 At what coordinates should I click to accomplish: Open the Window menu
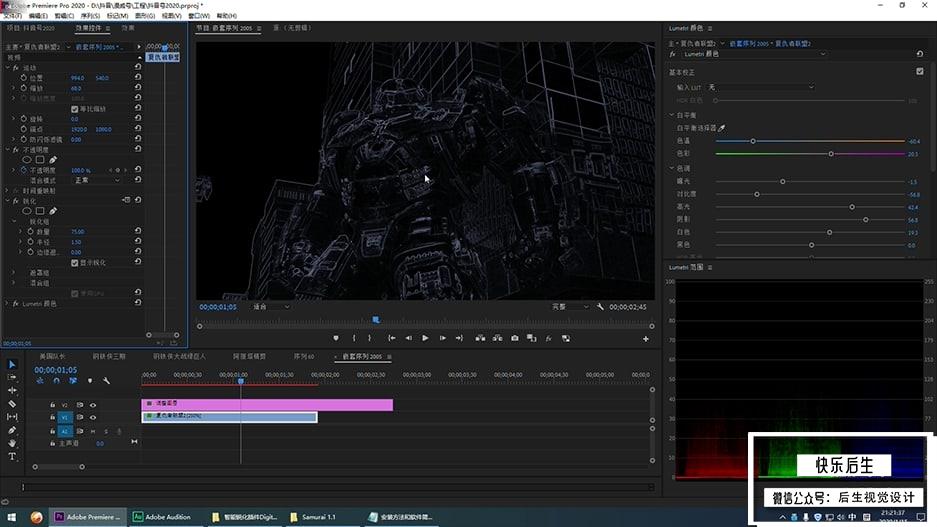coord(198,16)
